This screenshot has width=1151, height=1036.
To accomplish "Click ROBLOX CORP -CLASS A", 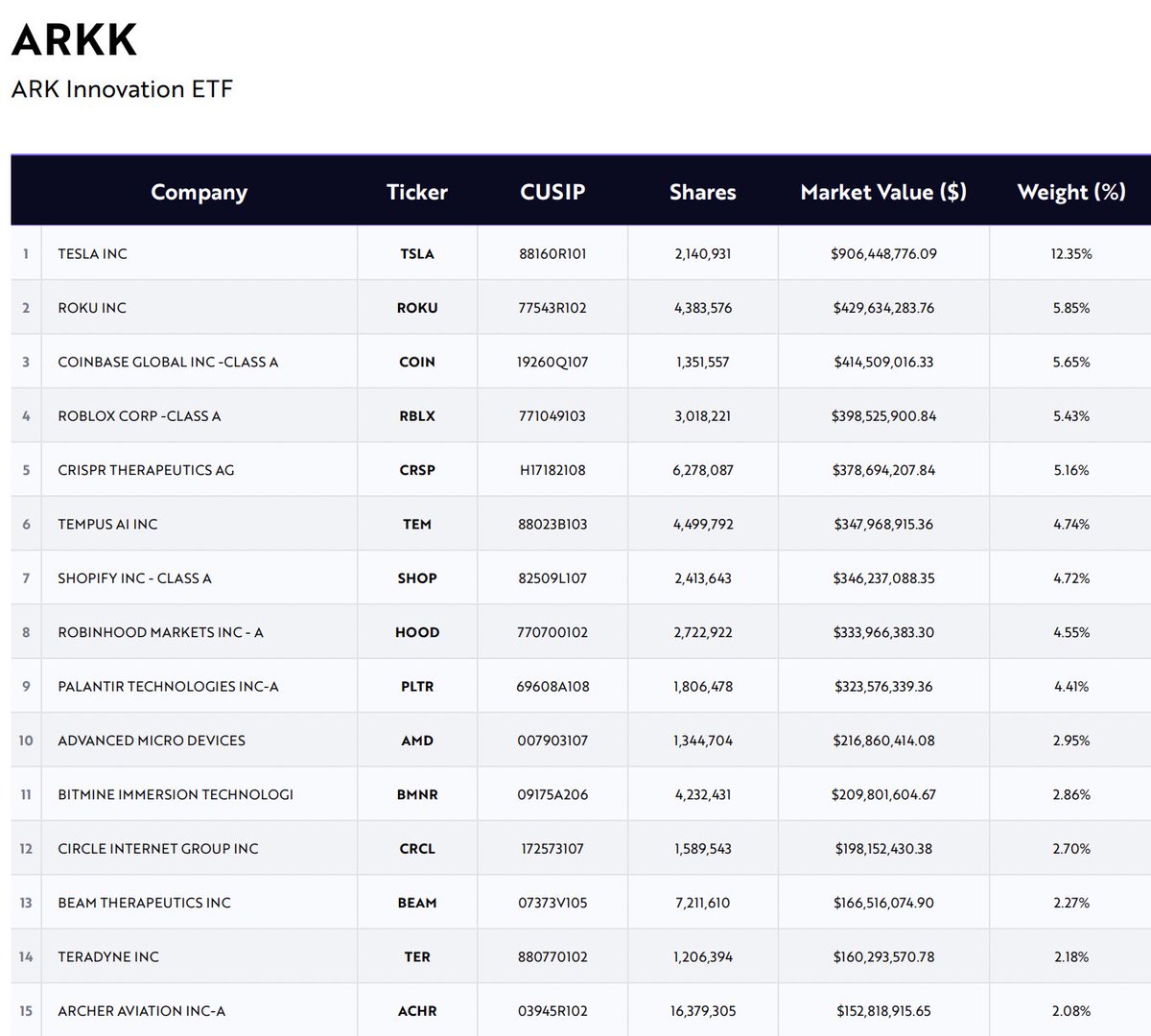I will [139, 416].
